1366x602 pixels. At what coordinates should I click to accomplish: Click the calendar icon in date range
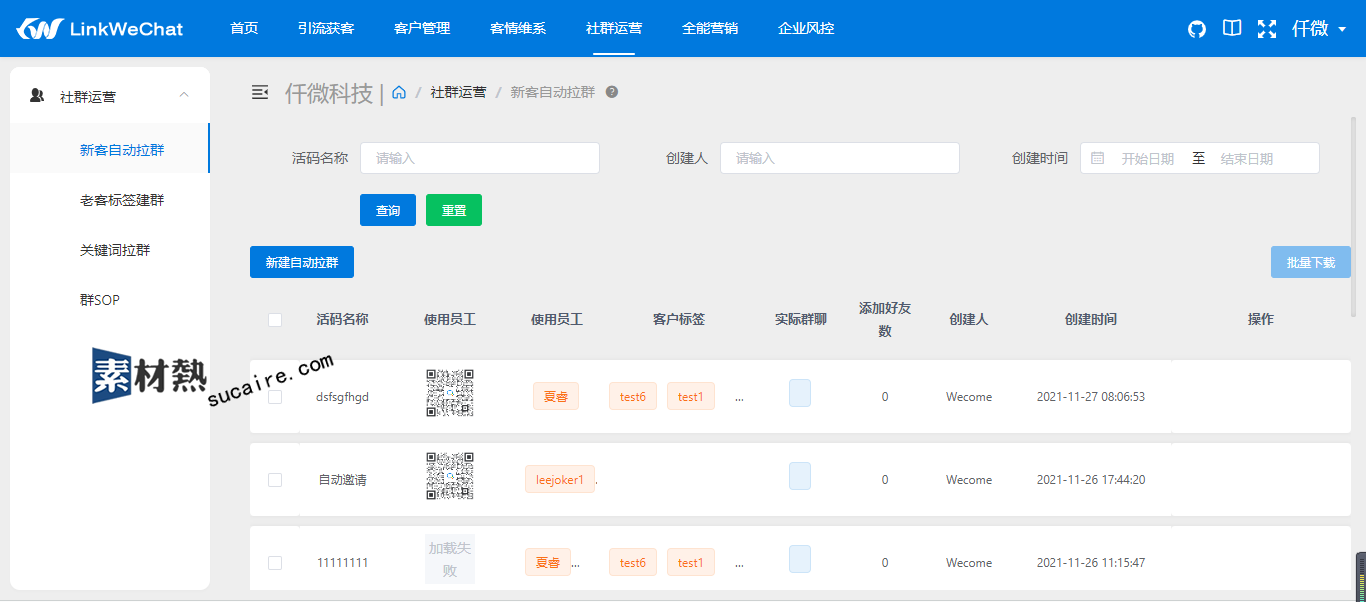[x=1098, y=158]
